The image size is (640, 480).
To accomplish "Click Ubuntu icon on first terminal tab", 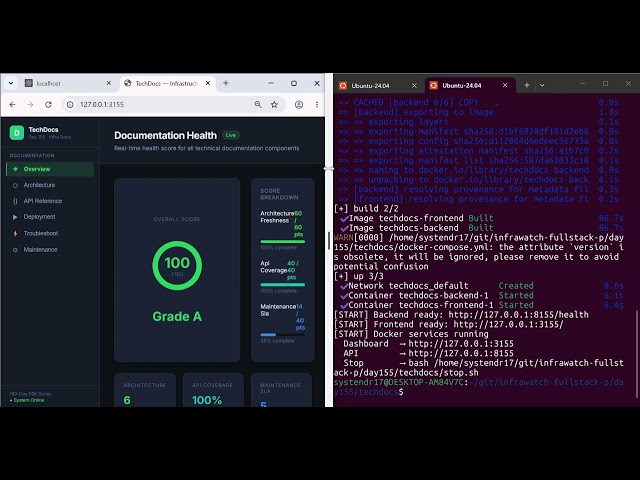I will (x=343, y=86).
